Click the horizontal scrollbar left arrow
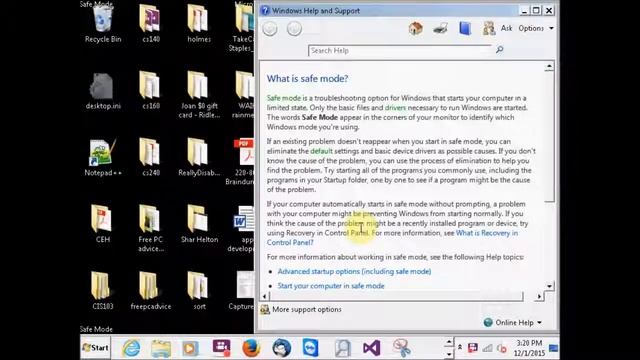This screenshot has width=640, height=360. pyautogui.click(x=264, y=296)
